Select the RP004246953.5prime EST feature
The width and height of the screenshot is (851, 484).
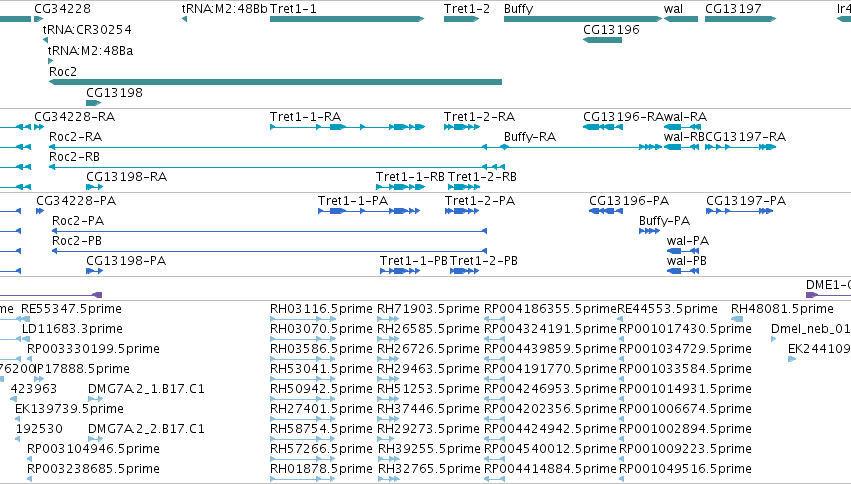point(494,399)
